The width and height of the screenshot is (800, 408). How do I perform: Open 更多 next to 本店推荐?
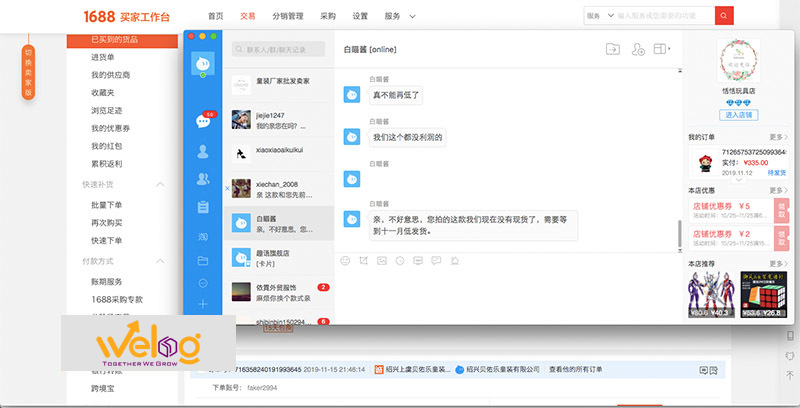(779, 264)
